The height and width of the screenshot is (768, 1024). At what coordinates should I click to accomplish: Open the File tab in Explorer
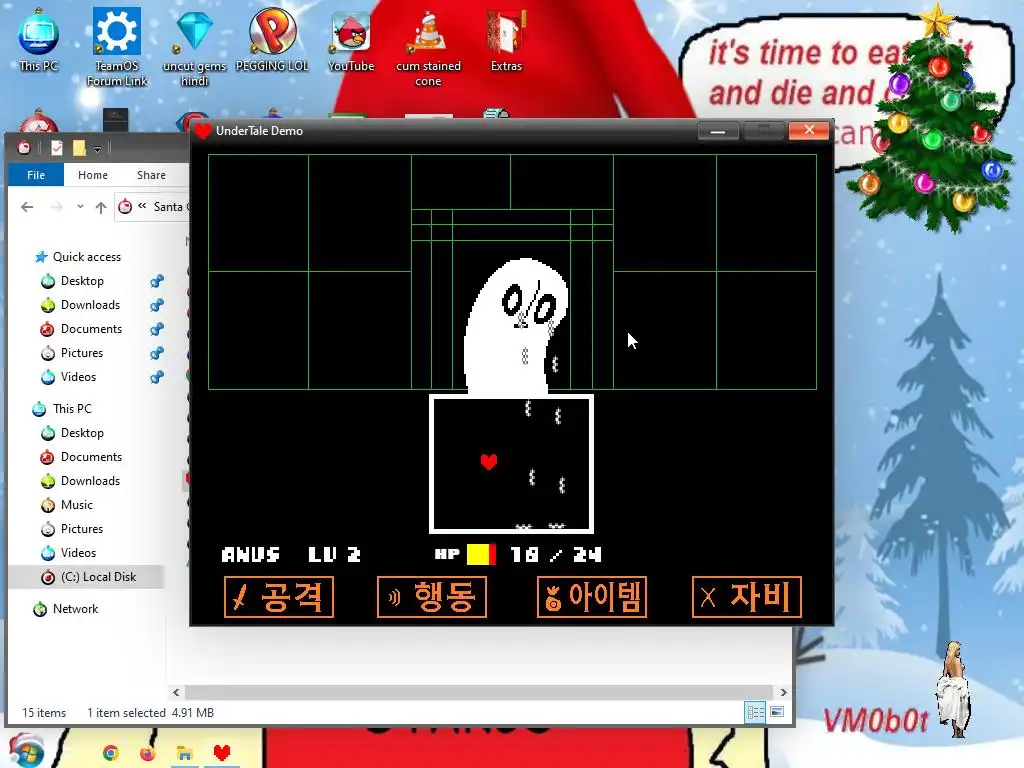(x=36, y=175)
